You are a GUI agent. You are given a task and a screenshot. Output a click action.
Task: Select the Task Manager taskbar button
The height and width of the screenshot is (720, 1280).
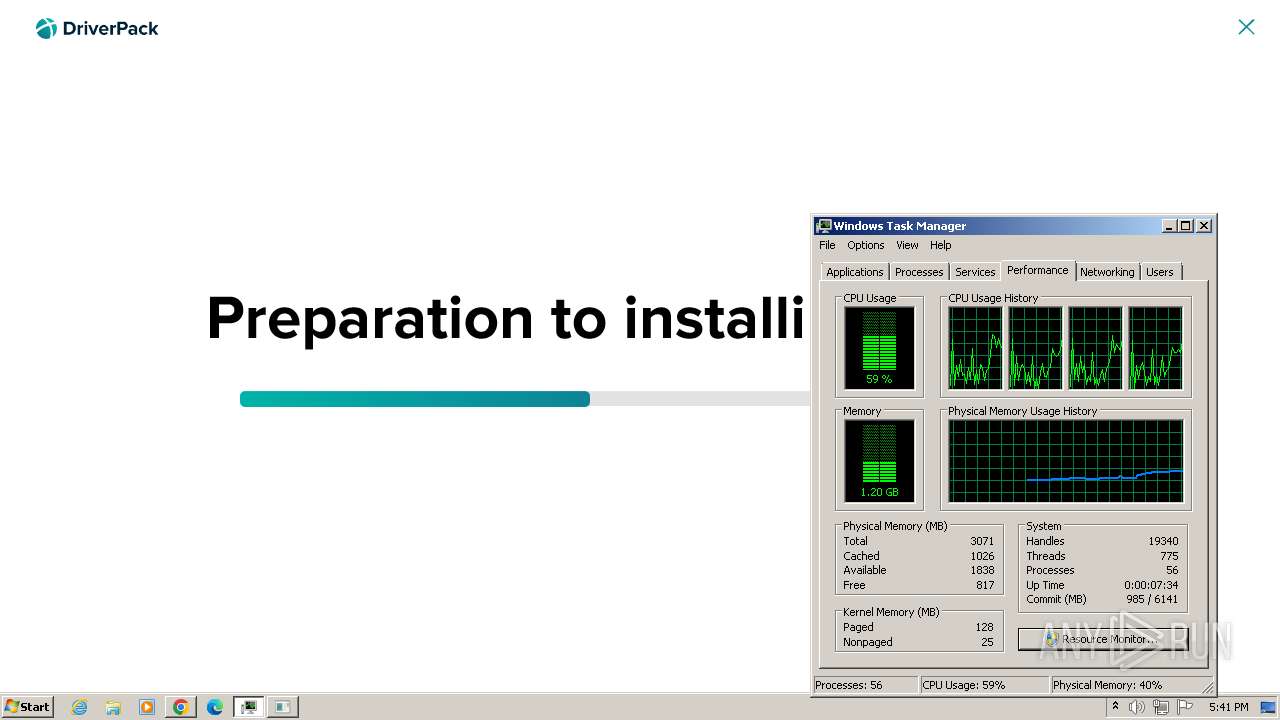pos(249,707)
